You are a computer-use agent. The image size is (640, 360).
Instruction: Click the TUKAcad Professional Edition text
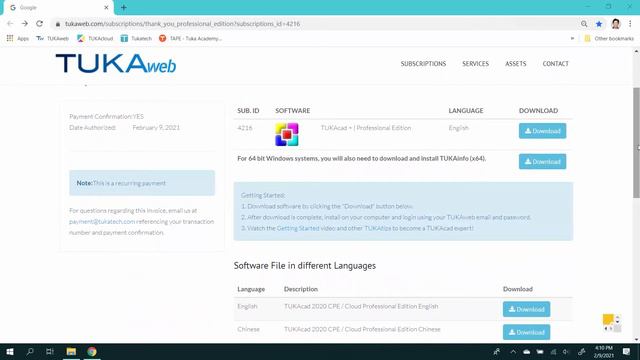(366, 128)
